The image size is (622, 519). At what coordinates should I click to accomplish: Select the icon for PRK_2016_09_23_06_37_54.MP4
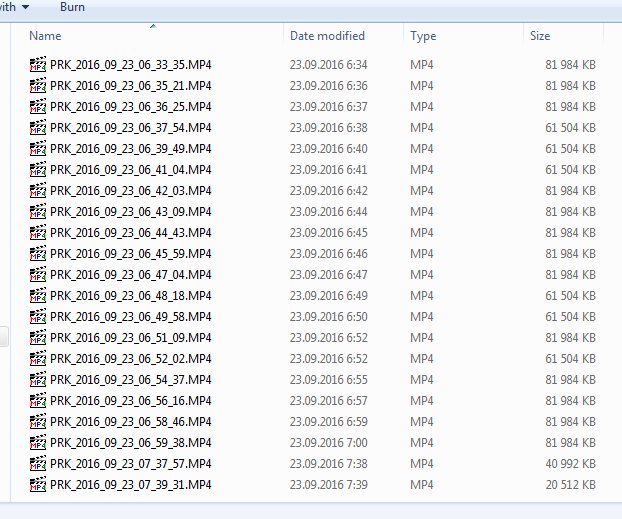(x=38, y=127)
